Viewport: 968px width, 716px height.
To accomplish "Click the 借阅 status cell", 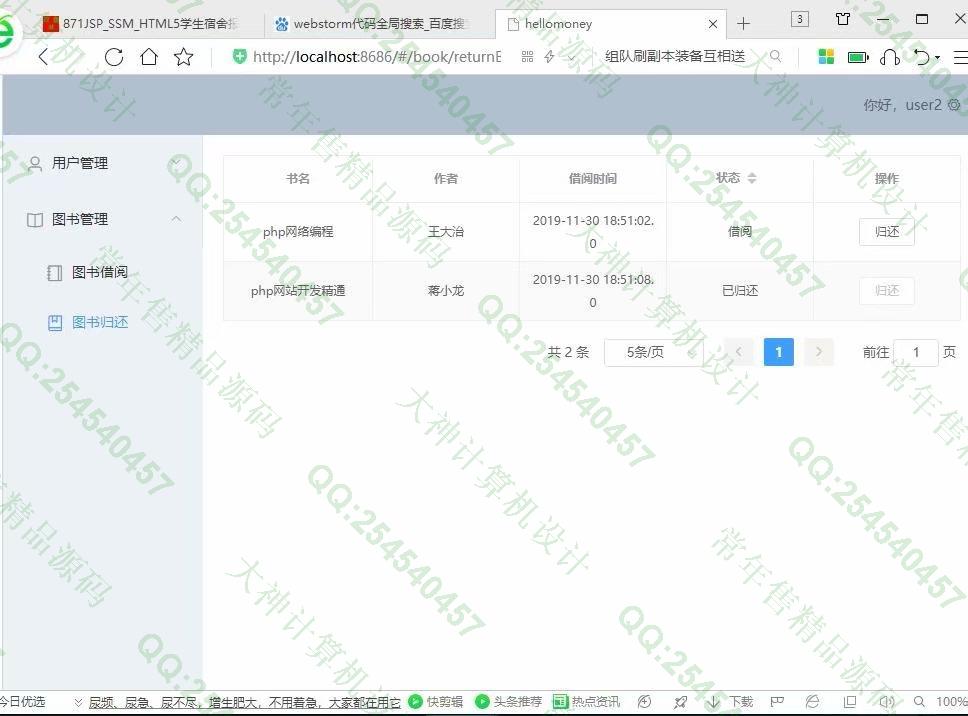I will point(740,231).
